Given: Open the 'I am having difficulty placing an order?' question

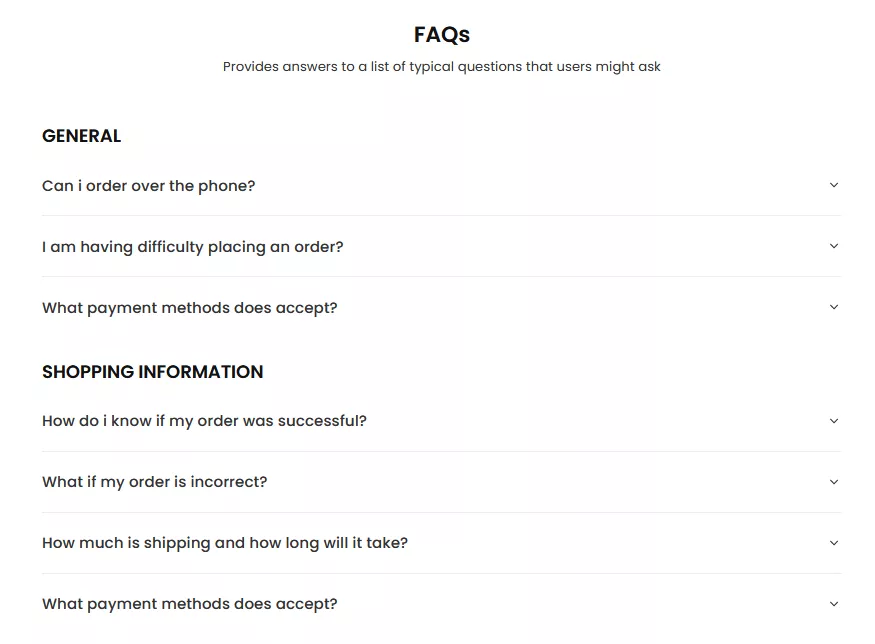Looking at the screenshot, I should tap(192, 246).
